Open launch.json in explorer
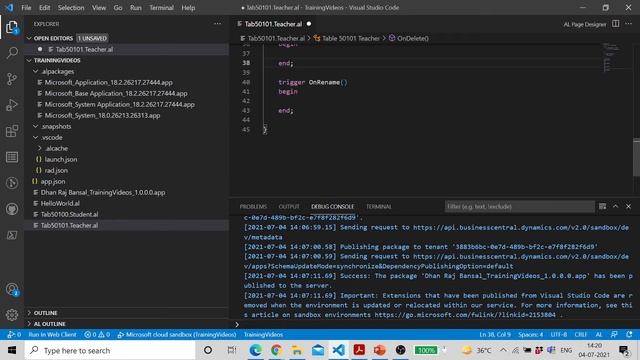The image size is (640, 360). (61, 160)
